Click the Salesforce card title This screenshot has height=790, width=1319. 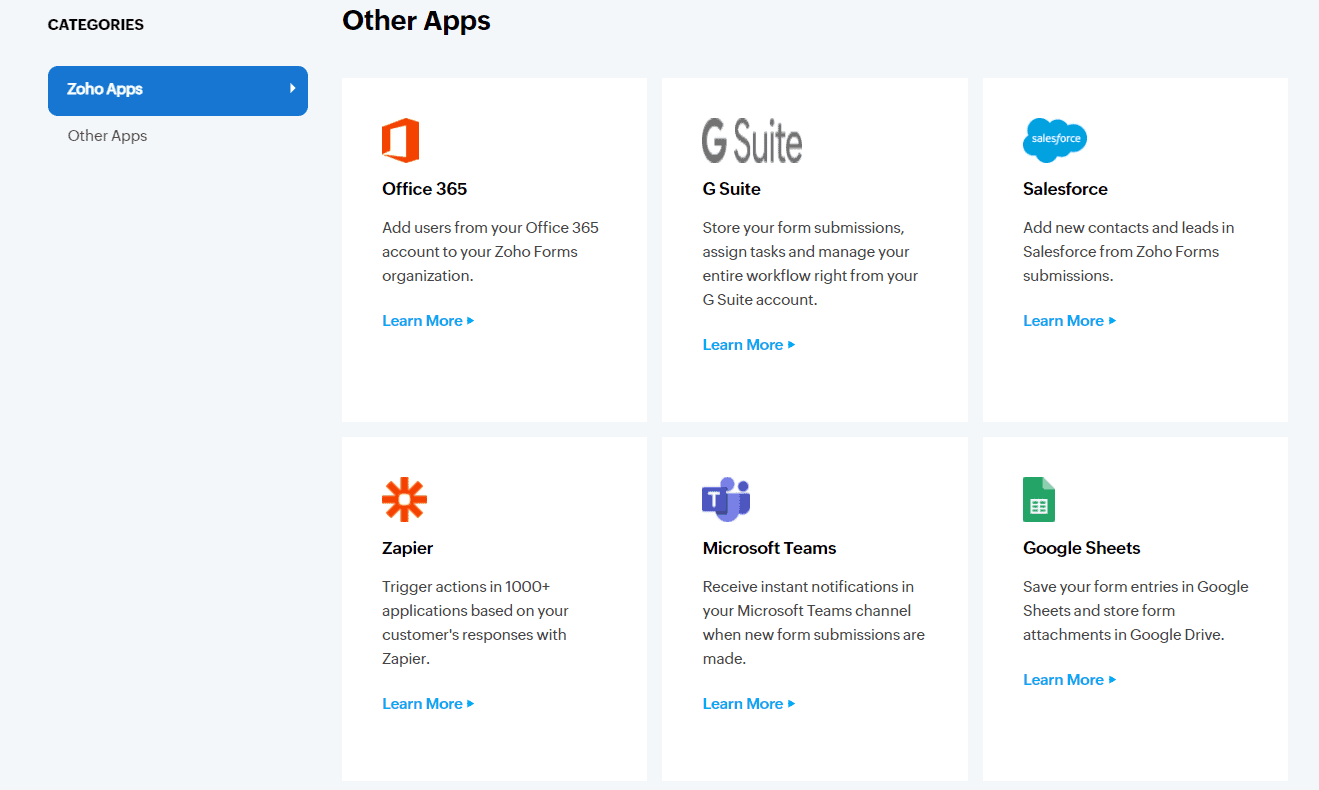1065,189
